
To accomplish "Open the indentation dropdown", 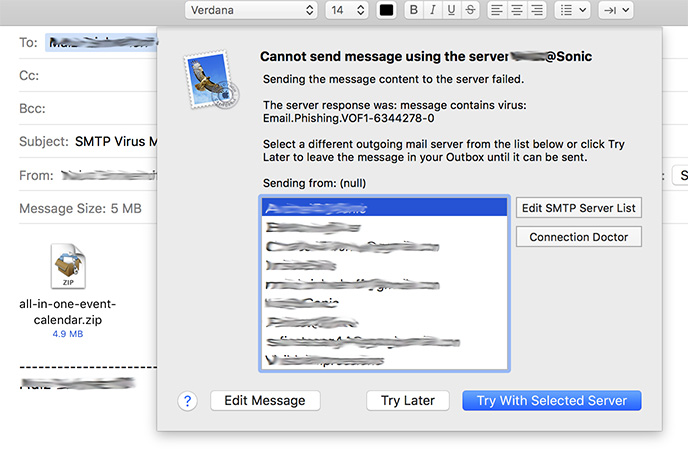I will (616, 10).
